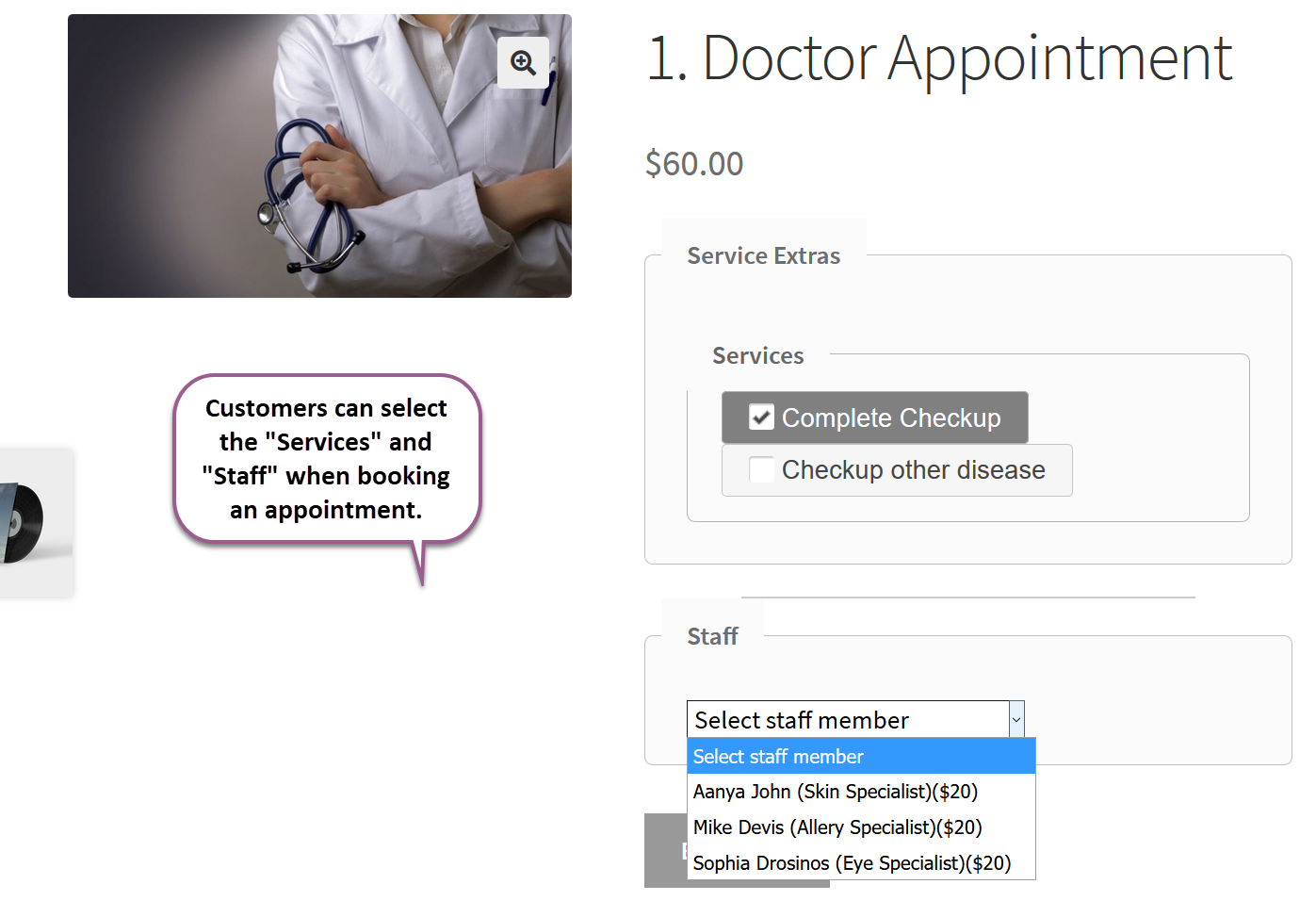Click the dropdown arrow on the staff selector
Viewport: 1316px width, 917px height.
tap(1015, 719)
